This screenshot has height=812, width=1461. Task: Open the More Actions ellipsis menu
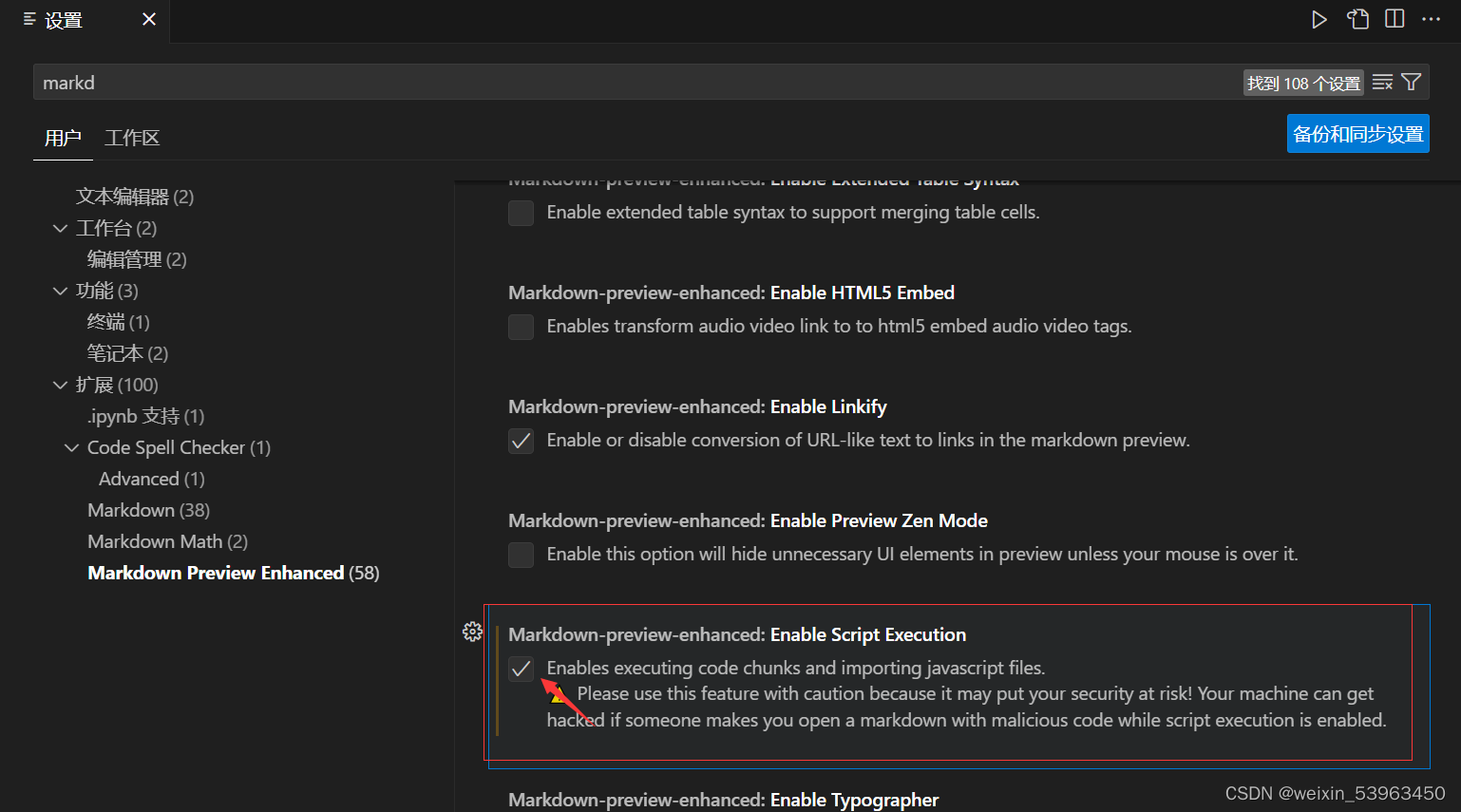tap(1432, 18)
